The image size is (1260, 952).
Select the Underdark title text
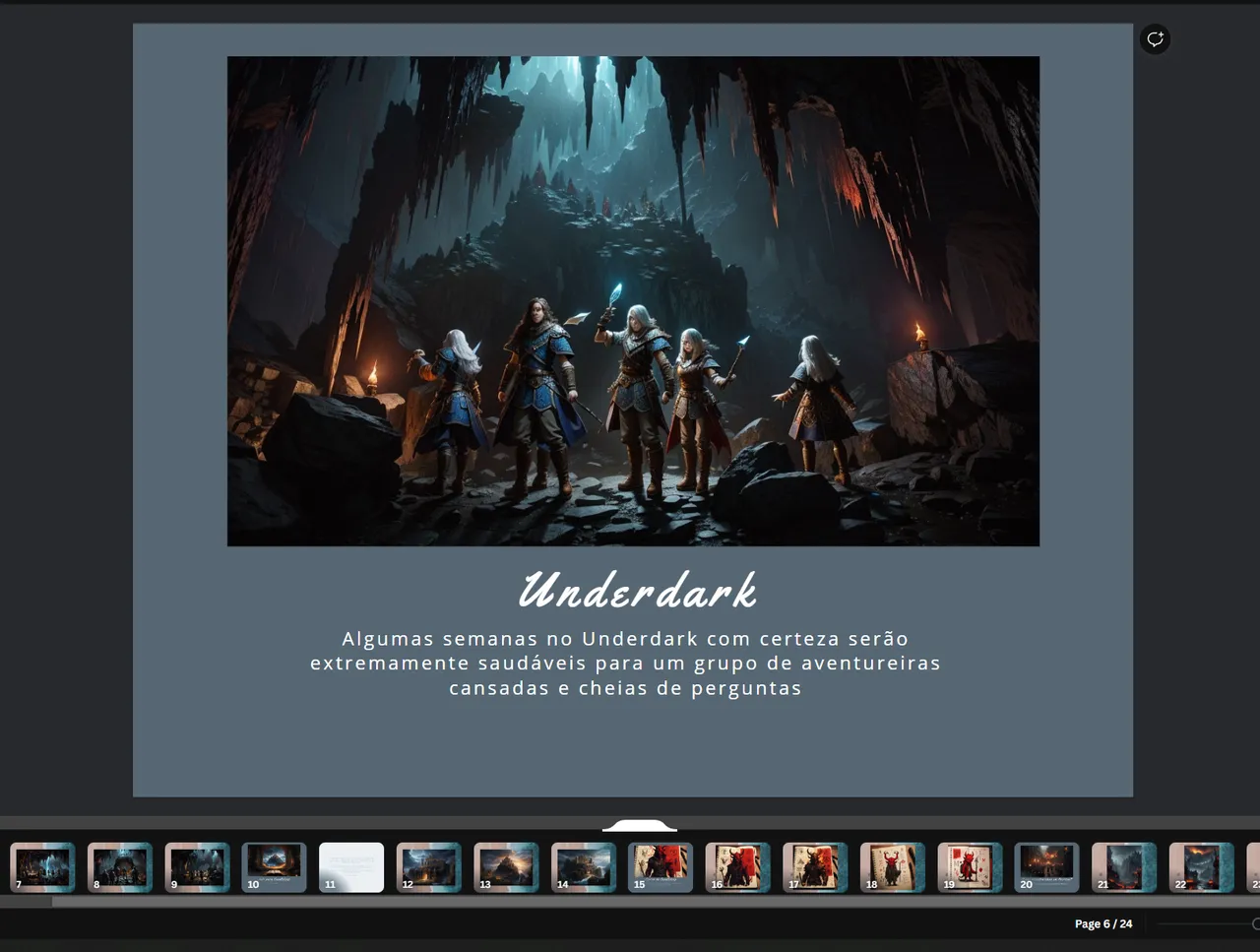click(638, 591)
